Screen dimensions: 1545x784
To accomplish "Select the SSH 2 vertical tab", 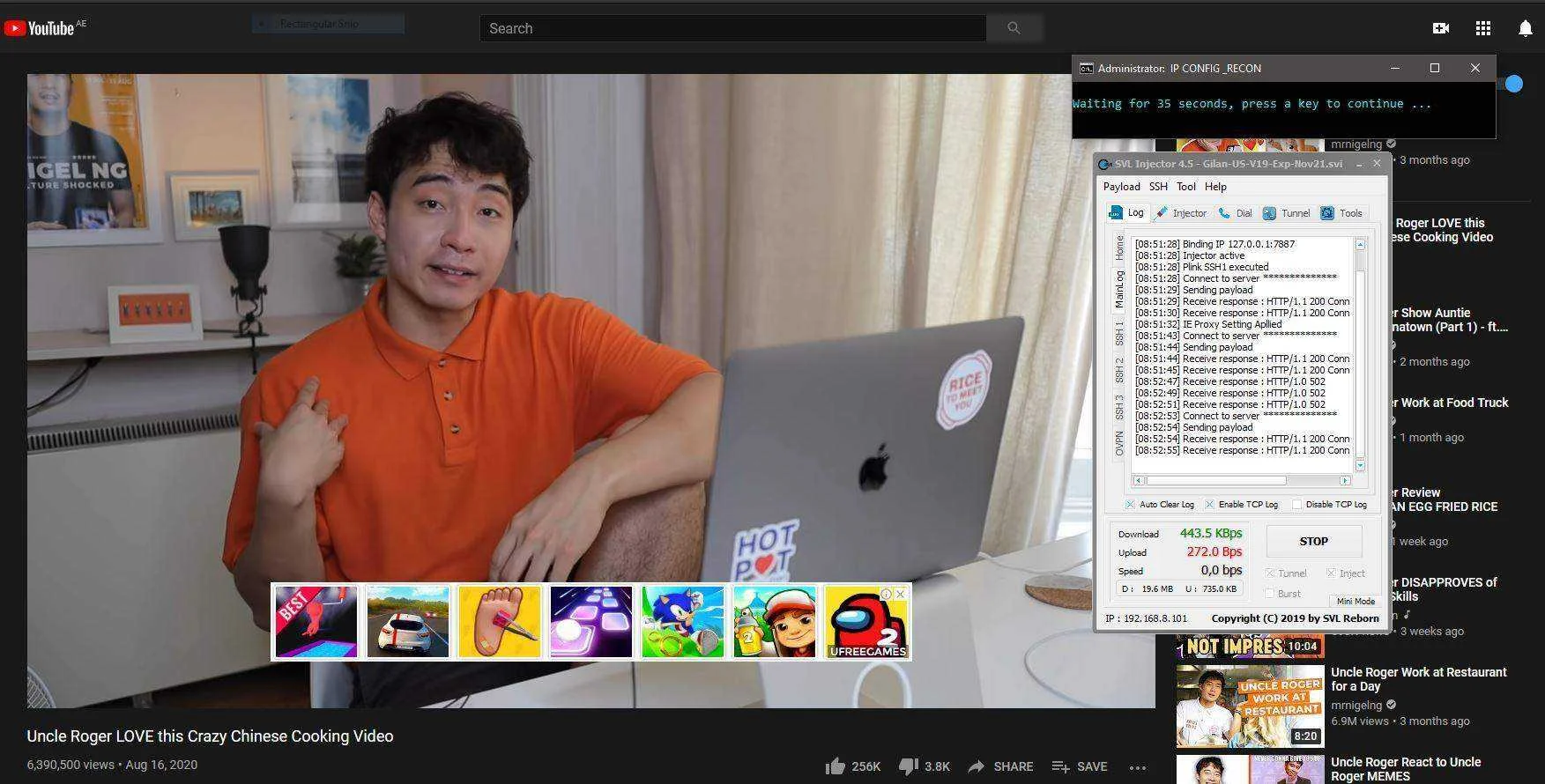I will point(1119,370).
